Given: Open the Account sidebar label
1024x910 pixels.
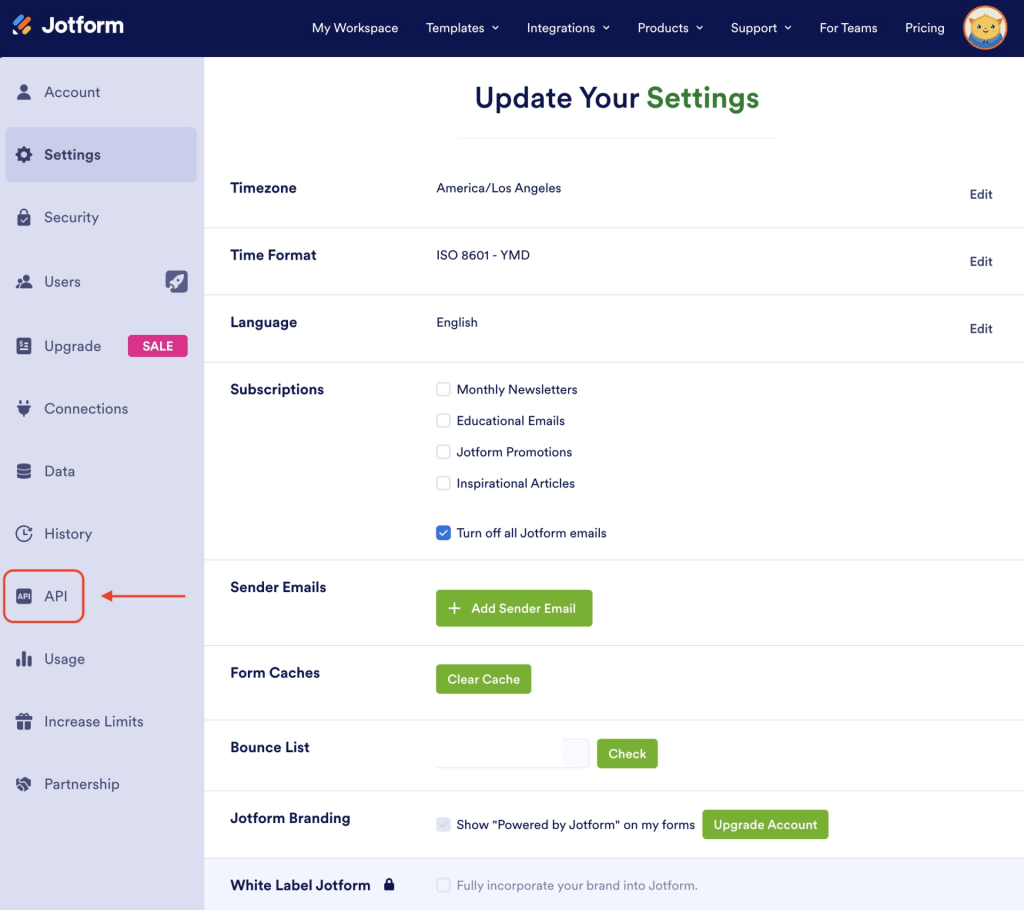Looking at the screenshot, I should [x=72, y=92].
